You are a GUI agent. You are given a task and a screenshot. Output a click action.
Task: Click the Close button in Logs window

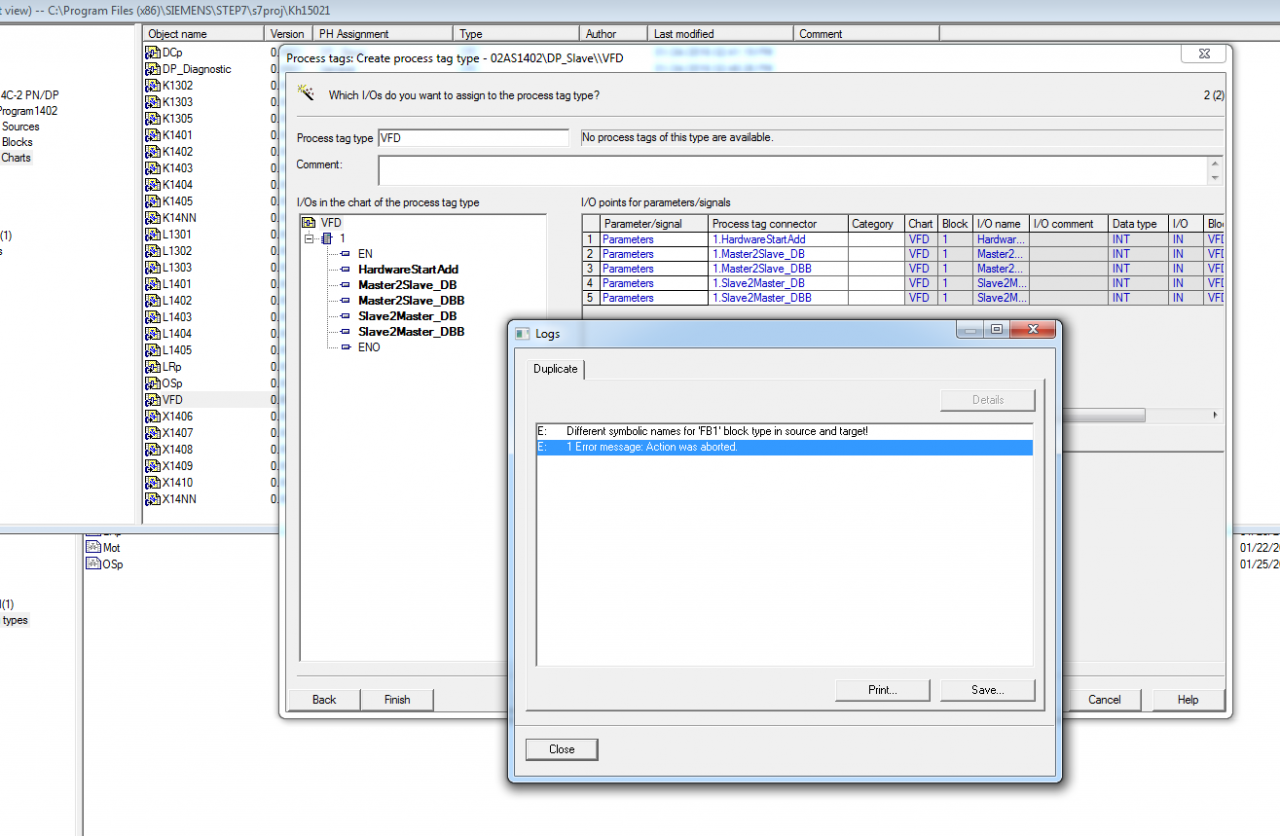(x=562, y=749)
